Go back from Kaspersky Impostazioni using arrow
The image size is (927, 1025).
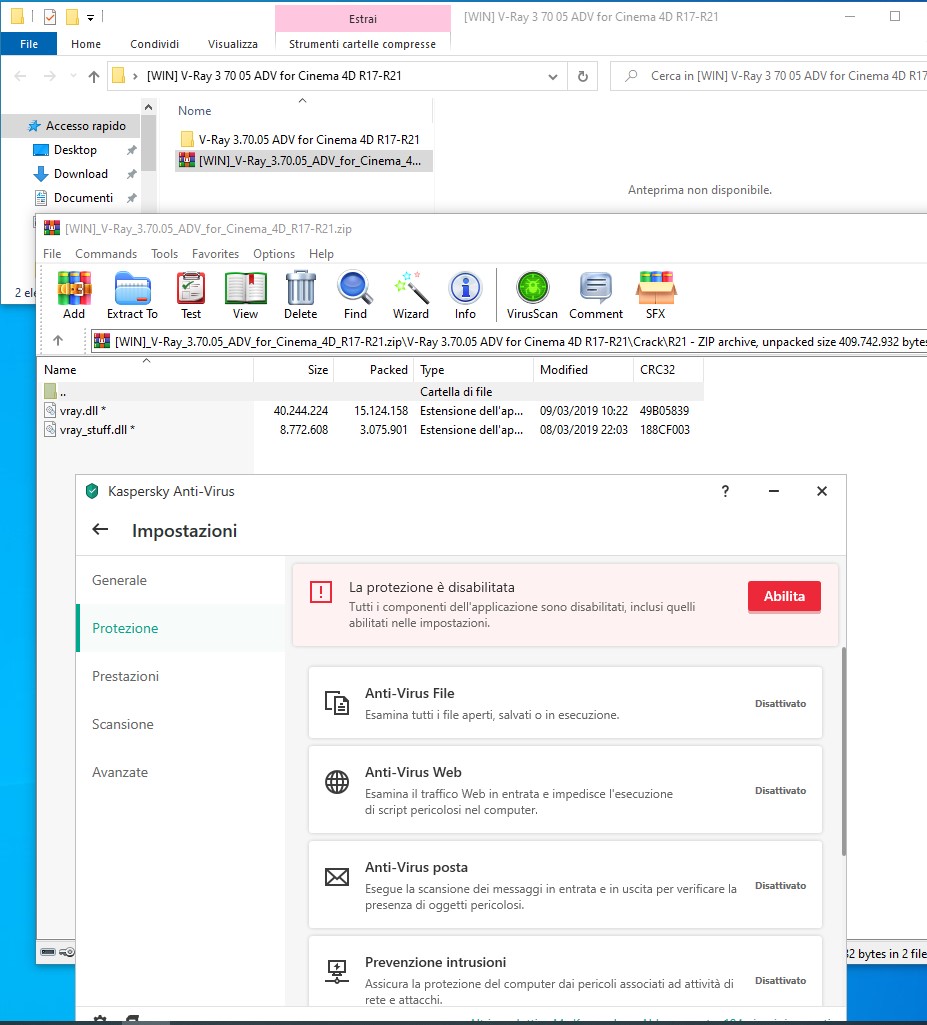pyautogui.click(x=100, y=529)
